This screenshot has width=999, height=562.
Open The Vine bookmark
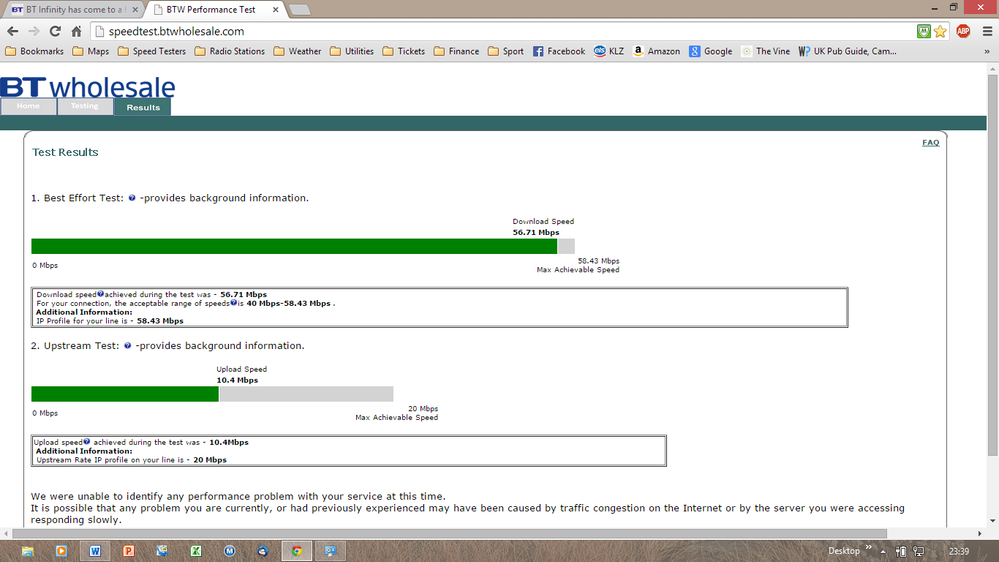click(765, 52)
